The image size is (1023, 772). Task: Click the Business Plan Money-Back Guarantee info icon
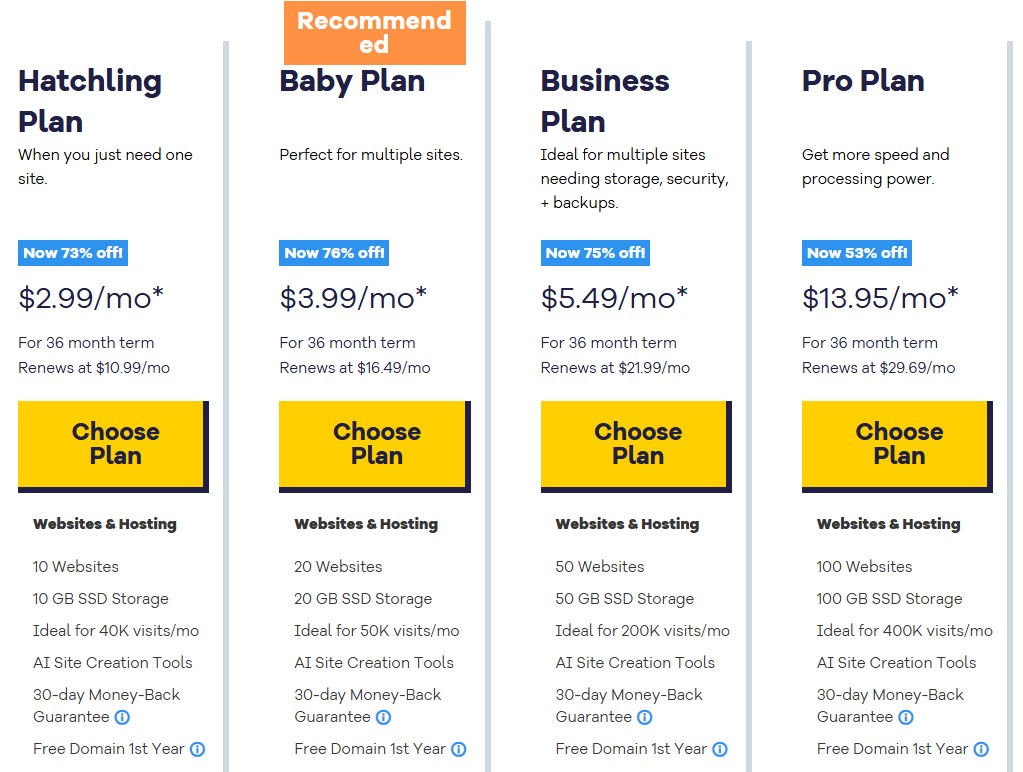pos(645,717)
